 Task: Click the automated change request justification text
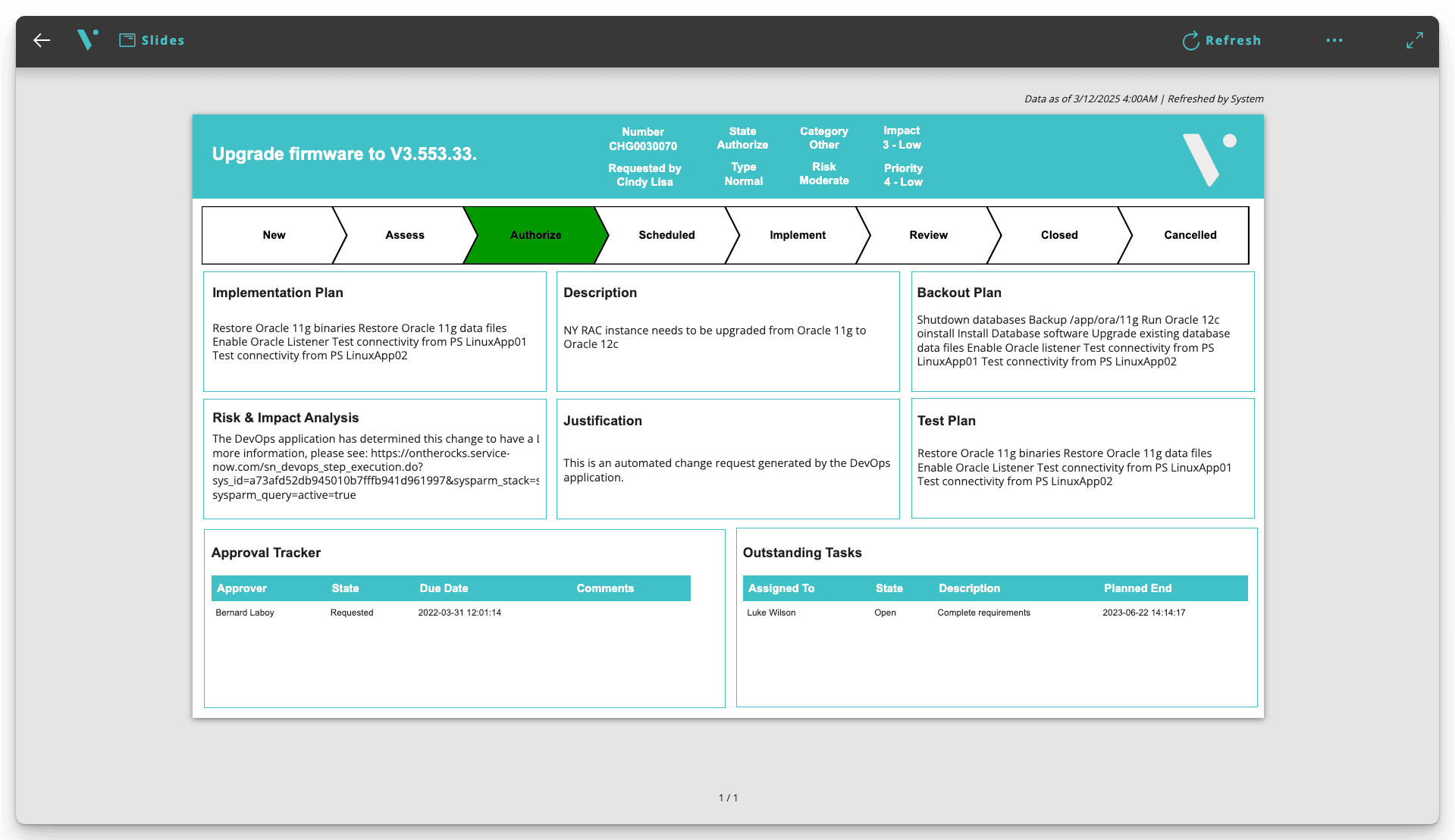coord(726,470)
